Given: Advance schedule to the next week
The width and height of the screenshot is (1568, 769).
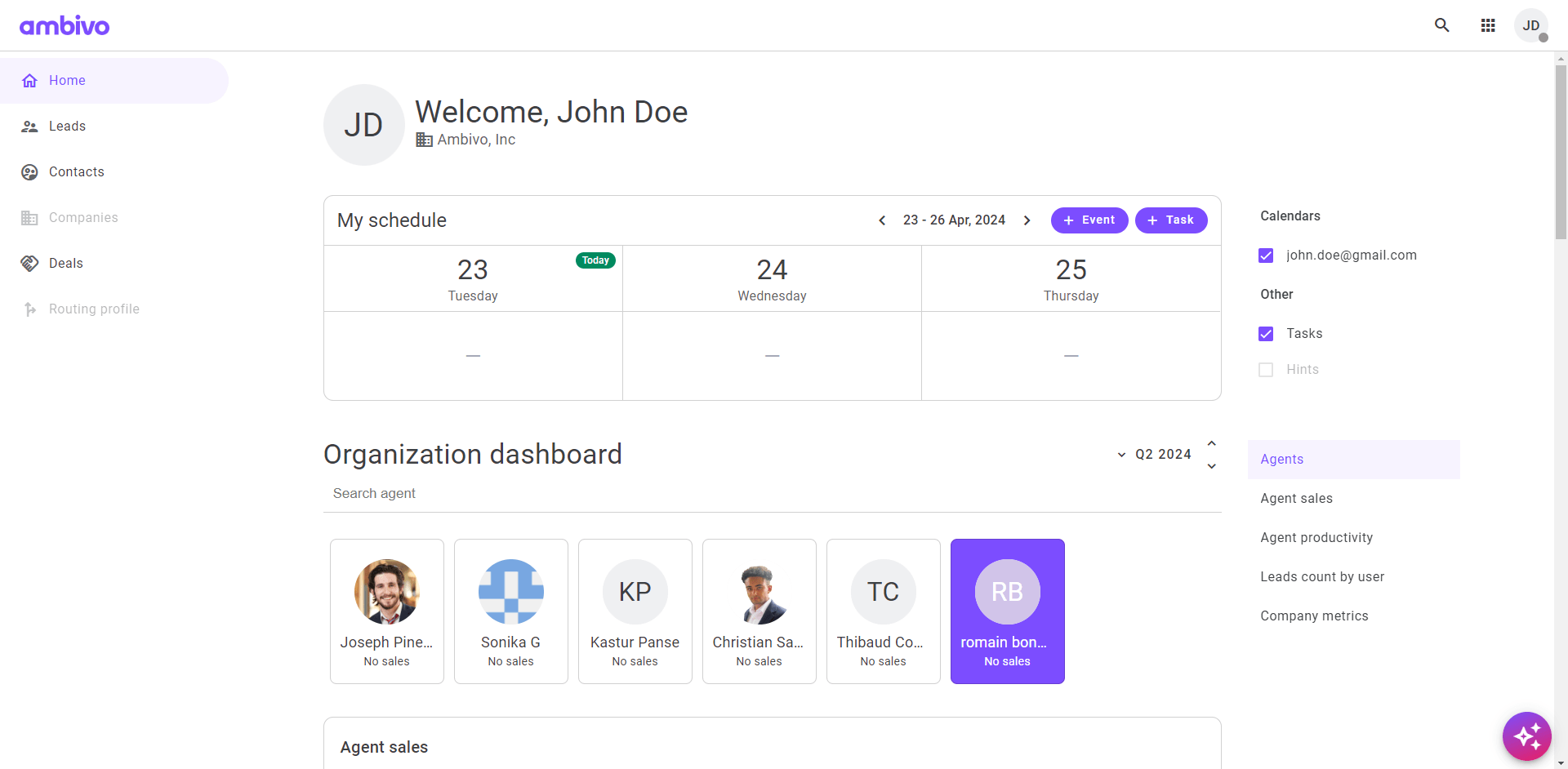Looking at the screenshot, I should coord(1027,220).
